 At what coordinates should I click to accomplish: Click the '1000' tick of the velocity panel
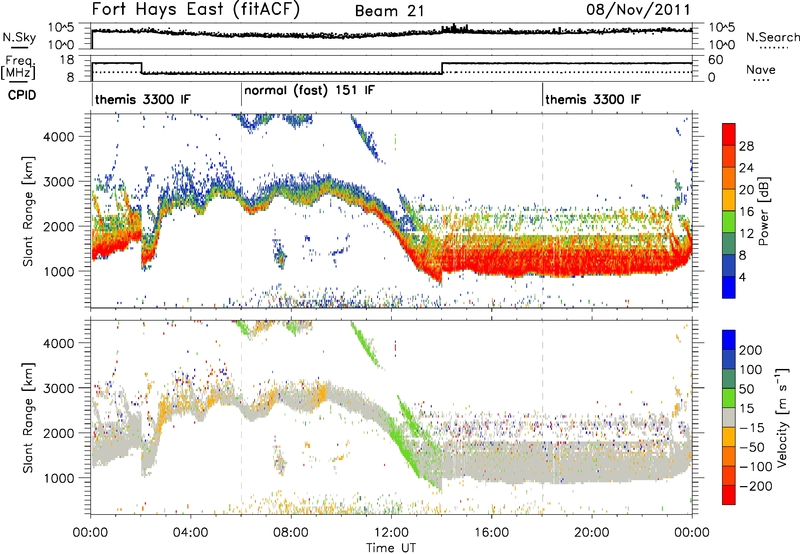coord(58,478)
